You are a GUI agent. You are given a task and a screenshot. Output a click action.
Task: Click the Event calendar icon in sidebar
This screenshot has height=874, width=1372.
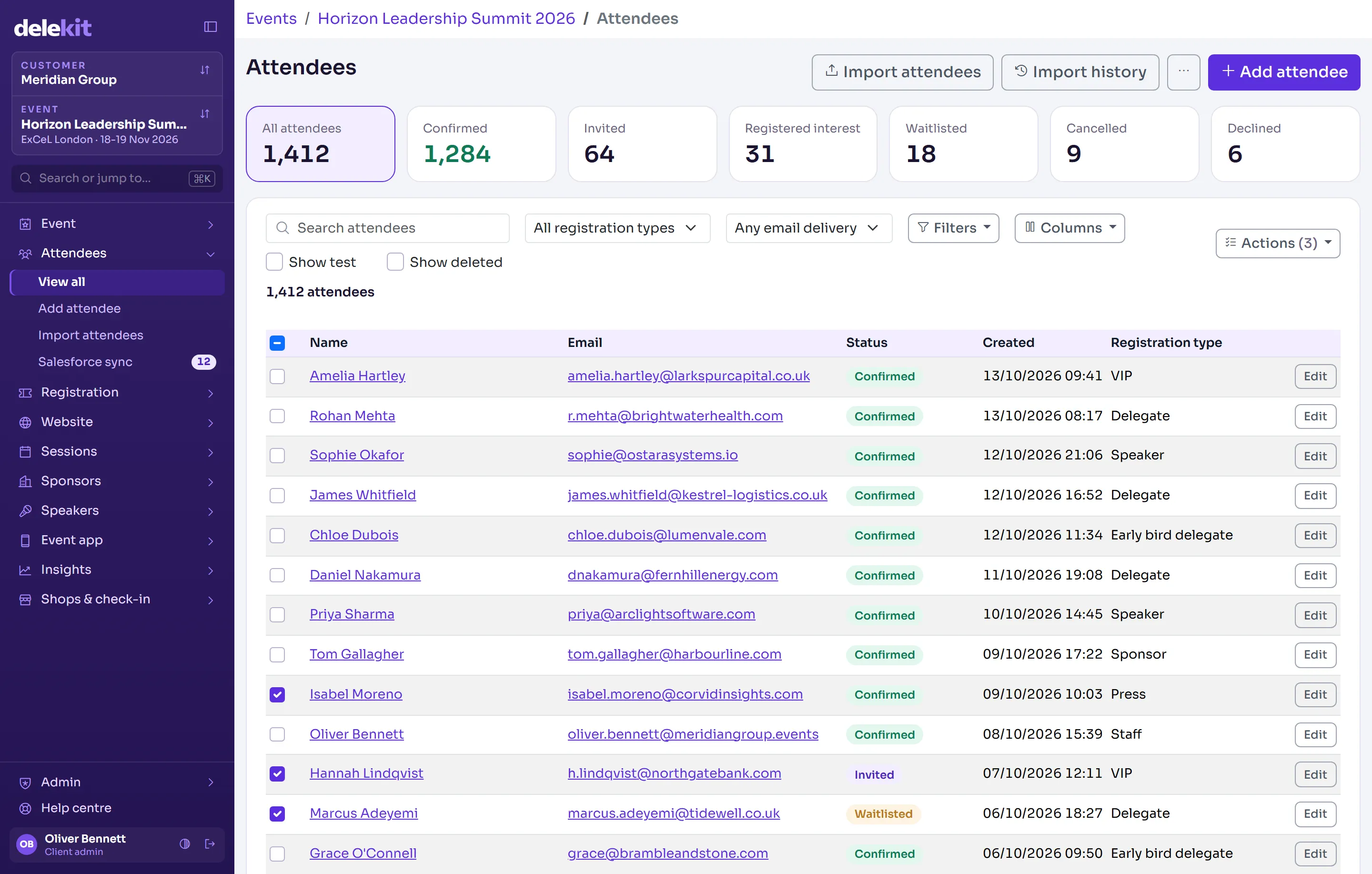[25, 224]
